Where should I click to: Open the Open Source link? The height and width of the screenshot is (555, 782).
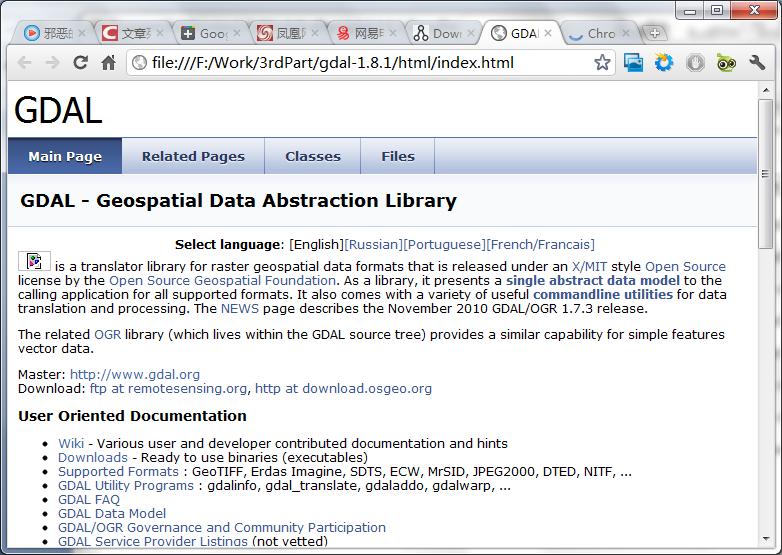tap(685, 266)
